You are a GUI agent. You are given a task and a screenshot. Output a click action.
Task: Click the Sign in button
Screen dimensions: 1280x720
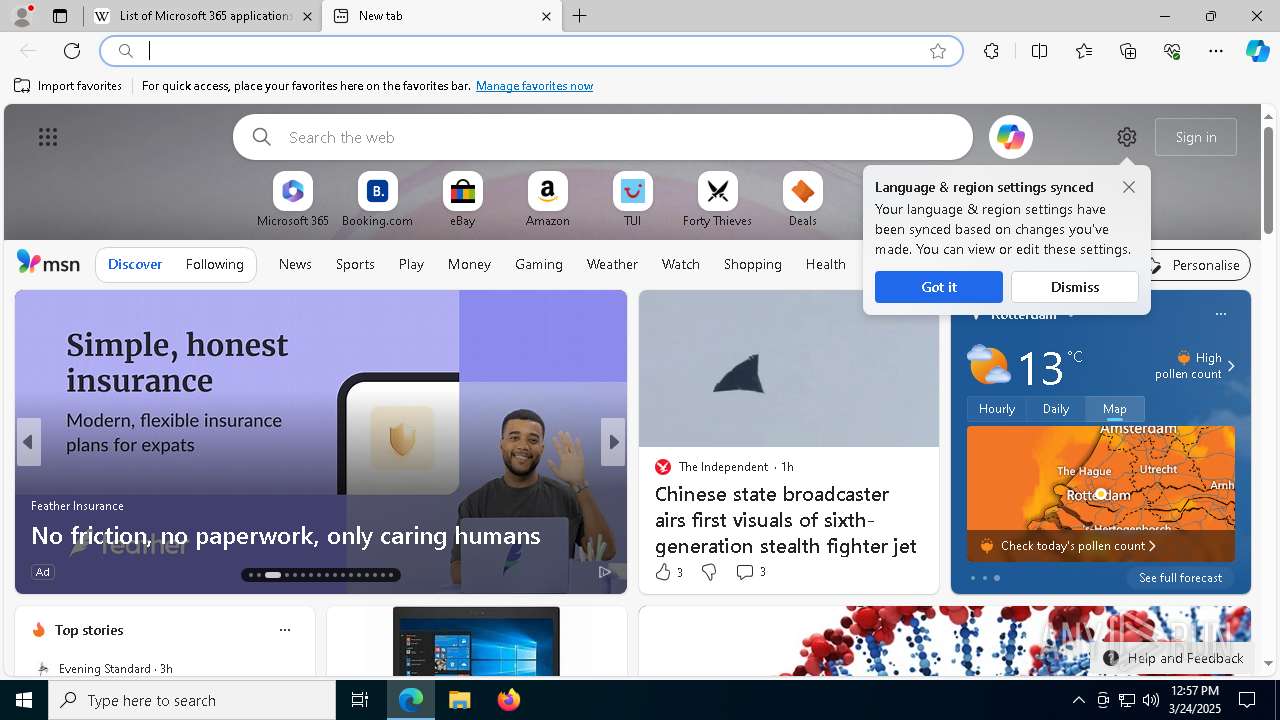[x=1196, y=137]
